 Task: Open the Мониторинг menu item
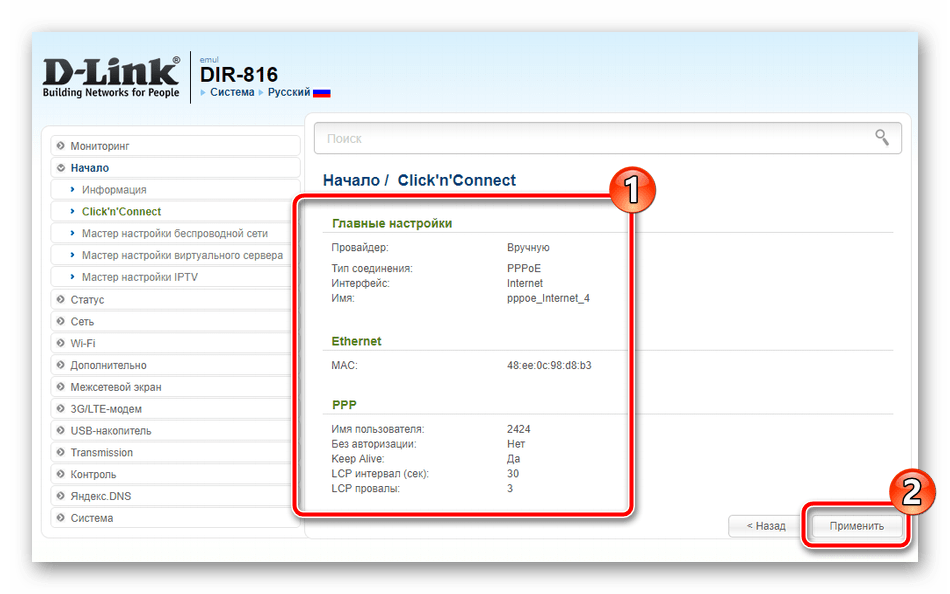pyautogui.click(x=176, y=146)
